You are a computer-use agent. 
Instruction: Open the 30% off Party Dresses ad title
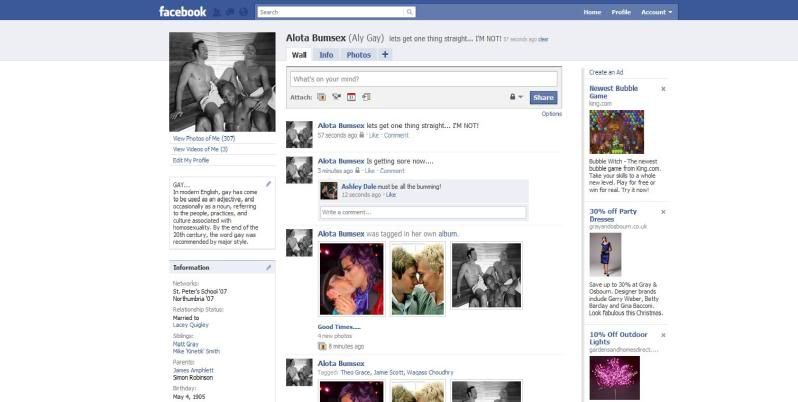pyautogui.click(x=613, y=215)
